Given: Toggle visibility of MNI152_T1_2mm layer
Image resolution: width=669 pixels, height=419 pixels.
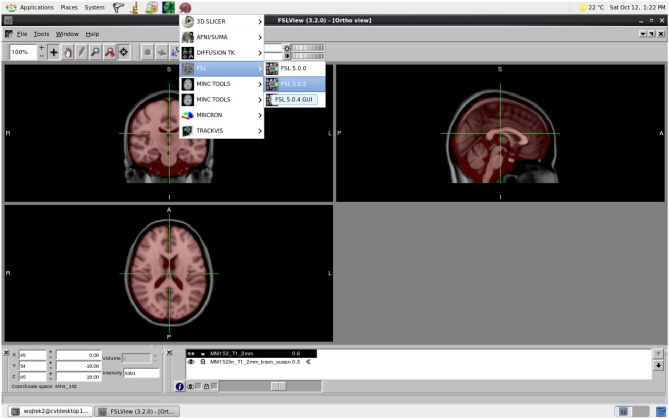Looking at the screenshot, I should (190, 353).
